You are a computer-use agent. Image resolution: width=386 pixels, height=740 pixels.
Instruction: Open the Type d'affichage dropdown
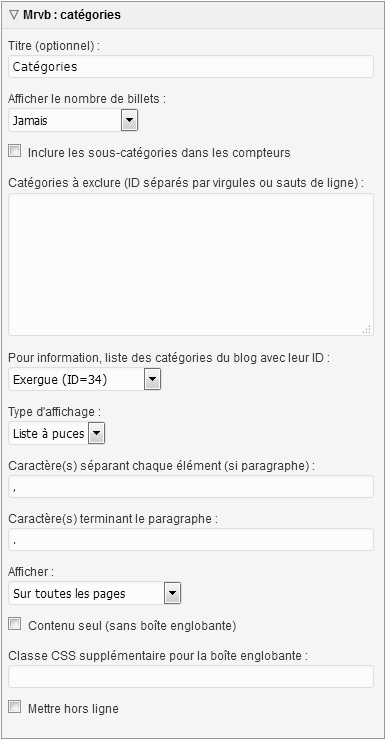57,433
